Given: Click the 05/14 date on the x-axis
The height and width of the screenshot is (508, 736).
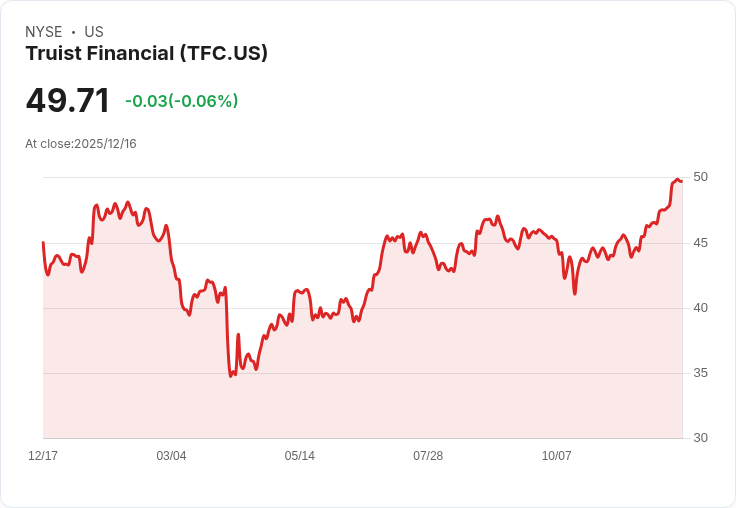Looking at the screenshot, I should coord(299,456).
